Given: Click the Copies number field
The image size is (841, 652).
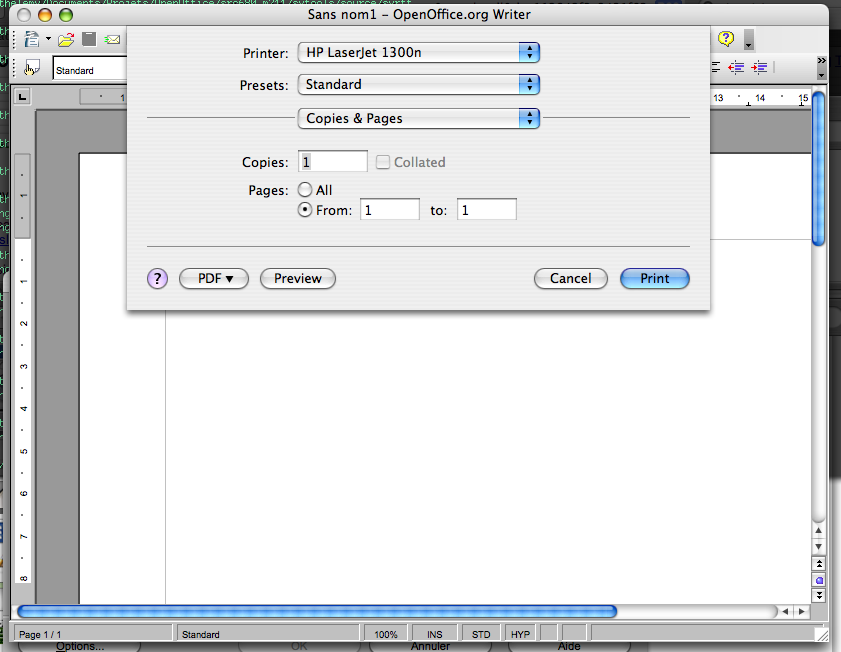Looking at the screenshot, I should click(333, 162).
